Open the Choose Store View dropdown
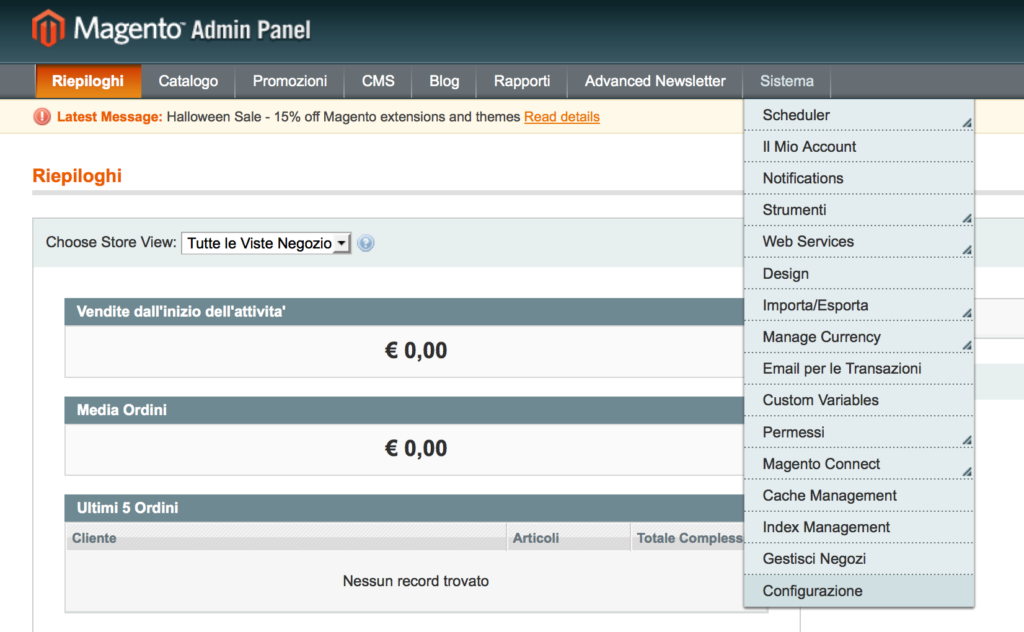Screen dimensions: 1024x632 [266, 243]
